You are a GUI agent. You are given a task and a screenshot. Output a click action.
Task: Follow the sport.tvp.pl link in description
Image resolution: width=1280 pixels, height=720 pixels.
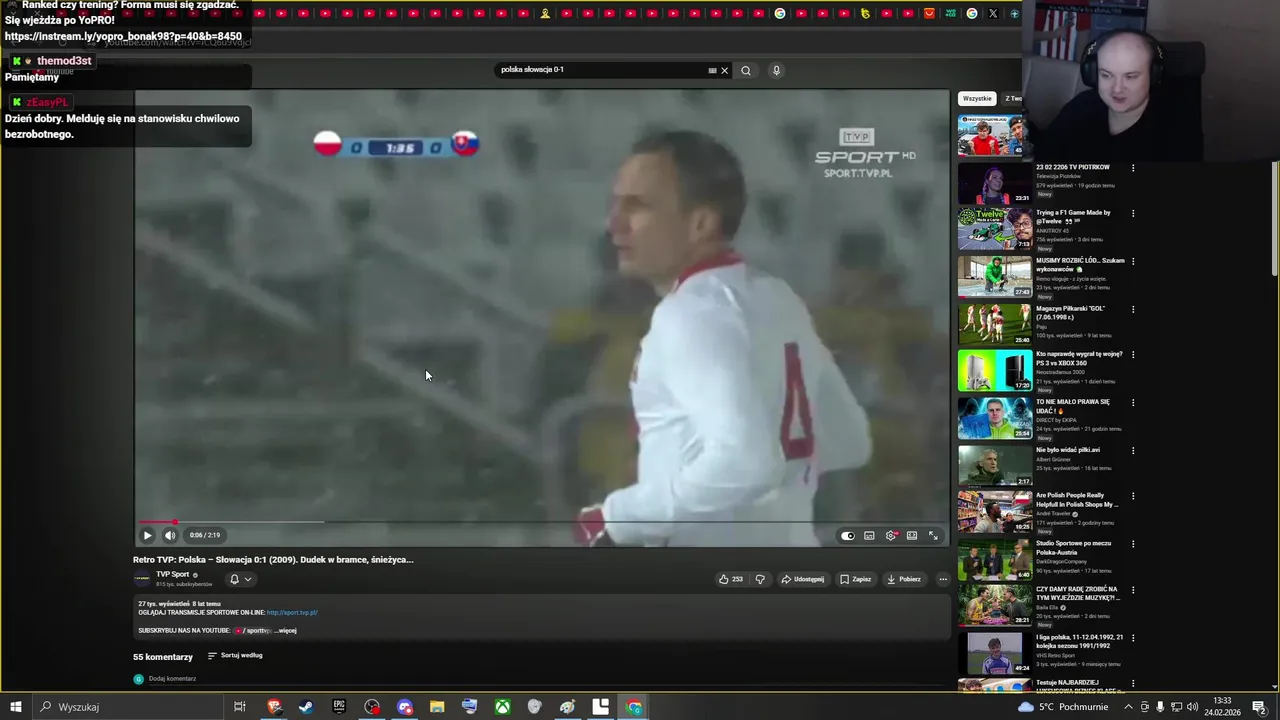pyautogui.click(x=292, y=613)
